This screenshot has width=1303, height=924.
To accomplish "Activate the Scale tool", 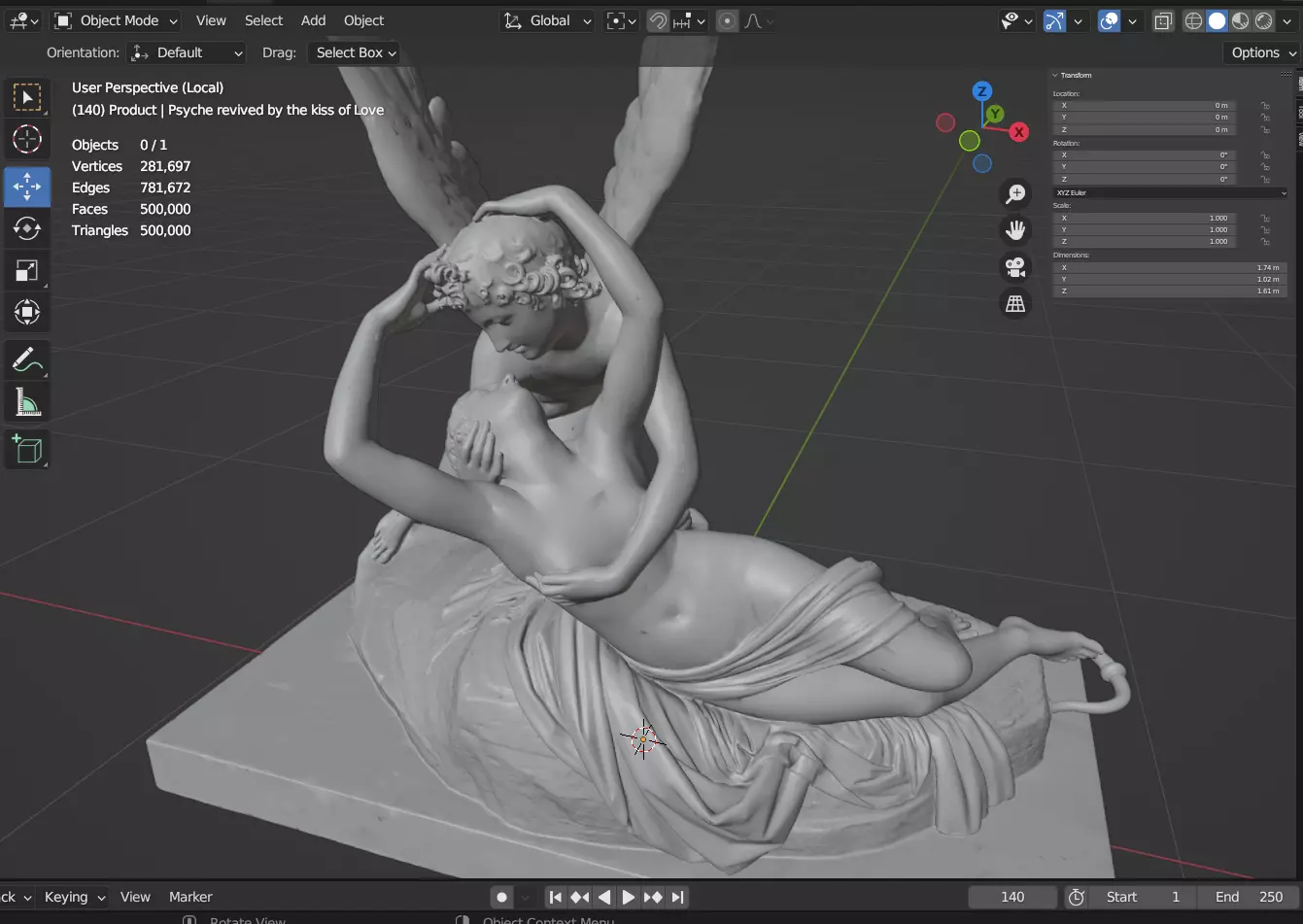I will tap(27, 271).
